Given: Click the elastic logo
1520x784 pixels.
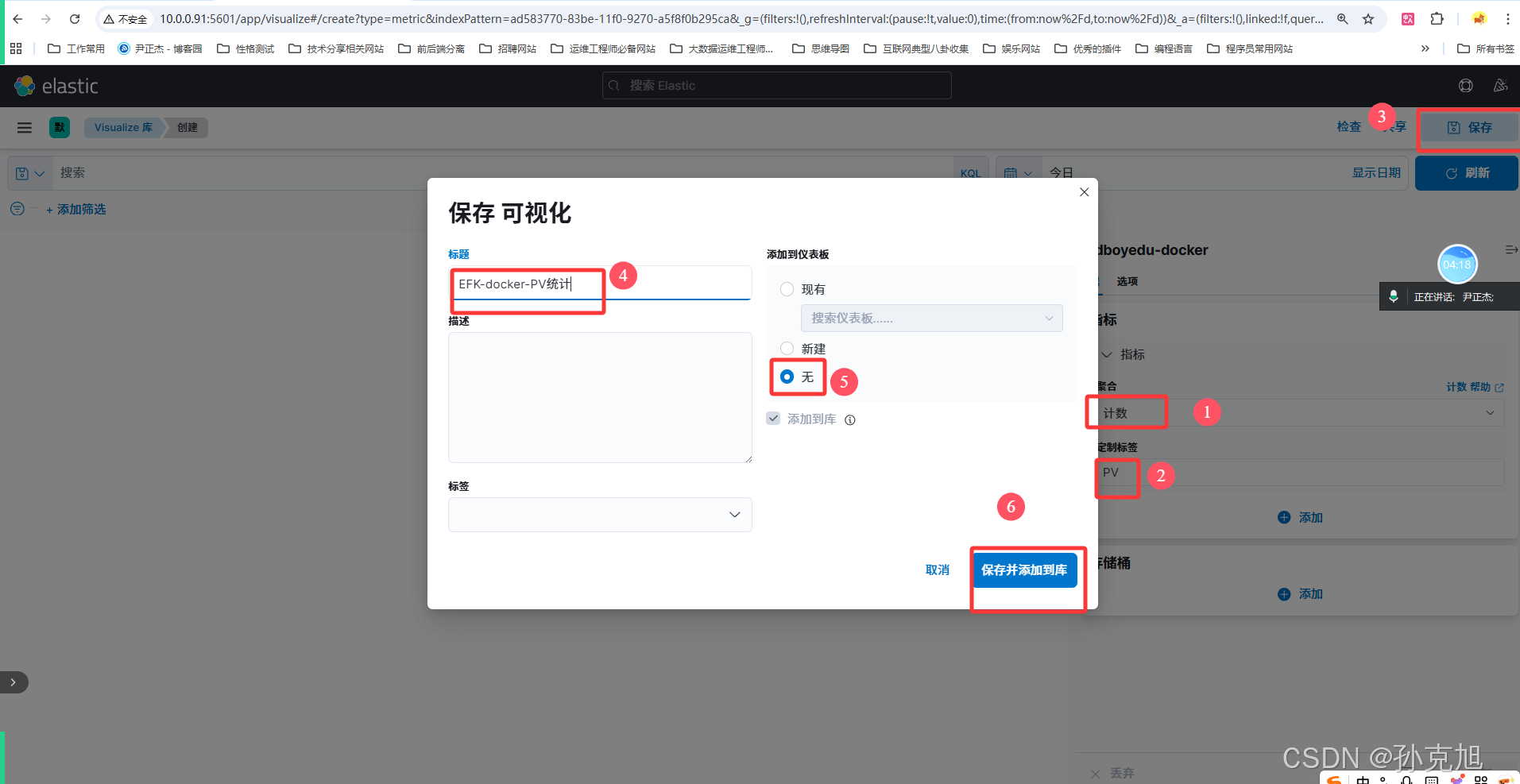Looking at the screenshot, I should (x=57, y=86).
